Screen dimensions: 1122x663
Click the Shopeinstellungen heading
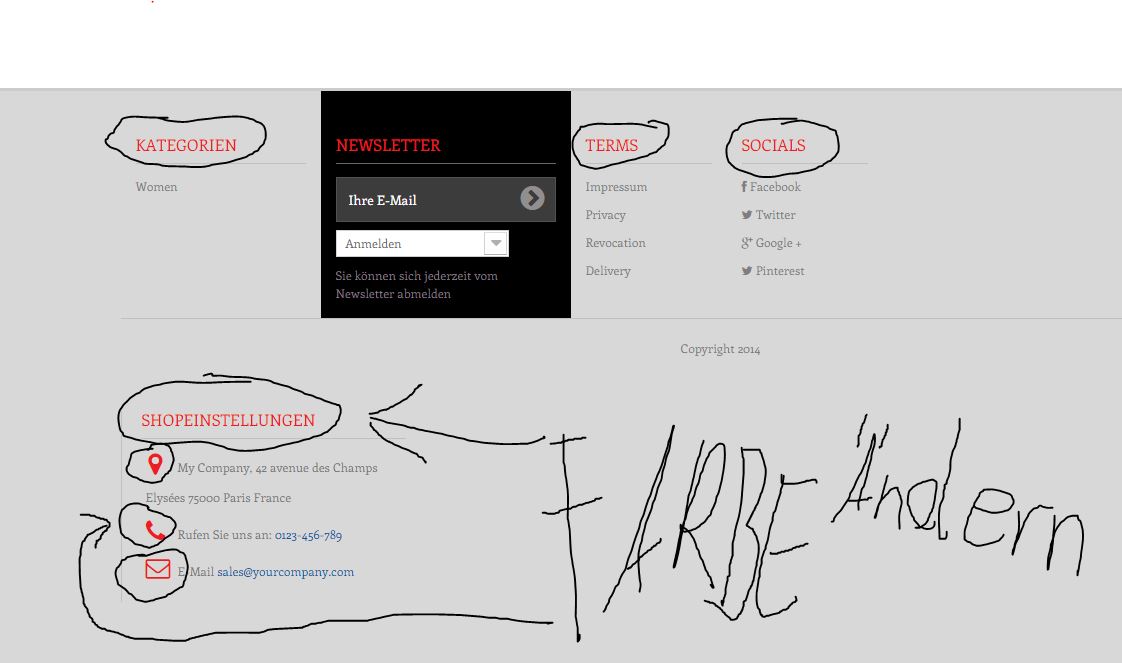pyautogui.click(x=228, y=421)
